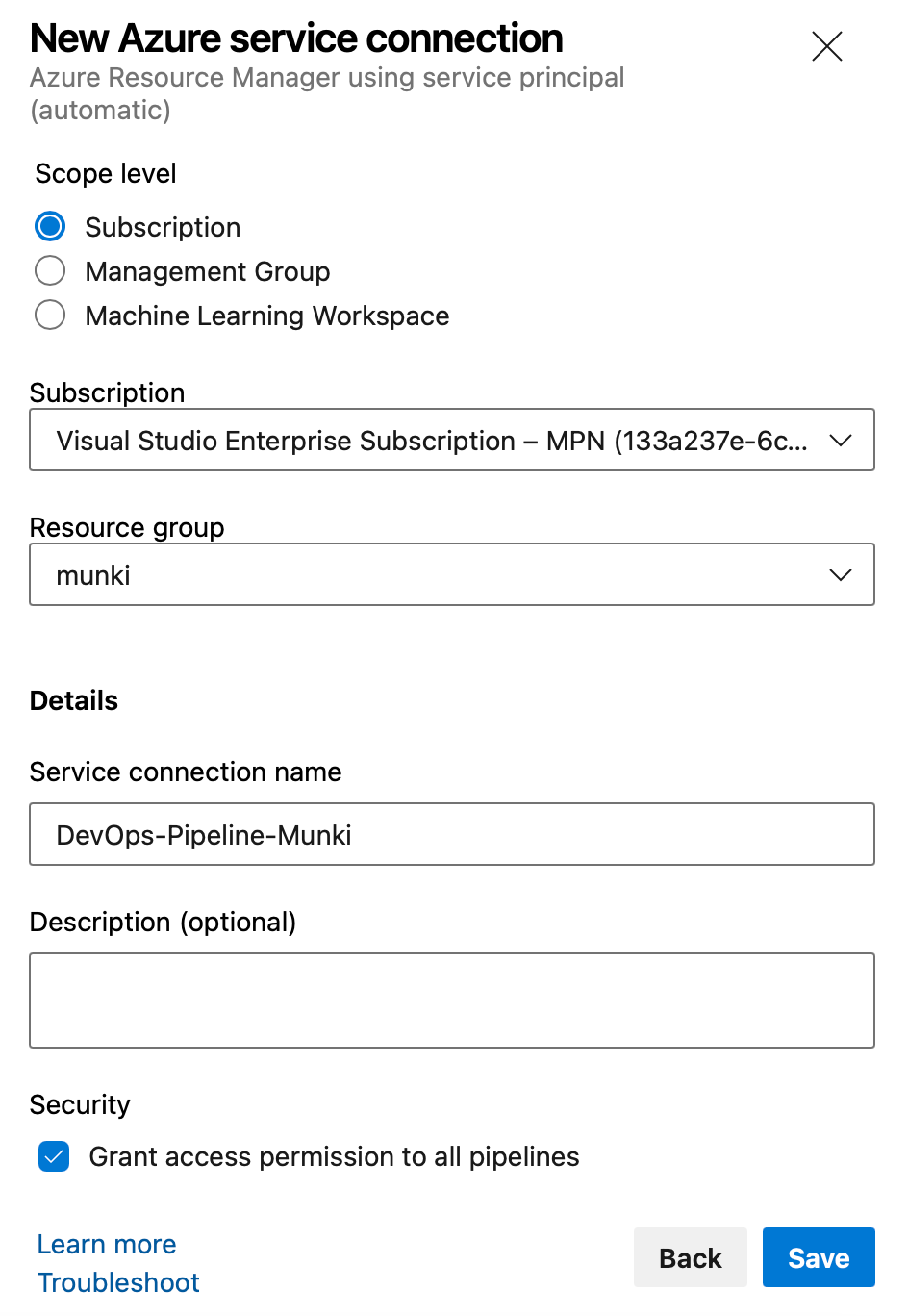Click the 'Management Group' option label text
The height and width of the screenshot is (1316, 908).
pyautogui.click(x=208, y=272)
